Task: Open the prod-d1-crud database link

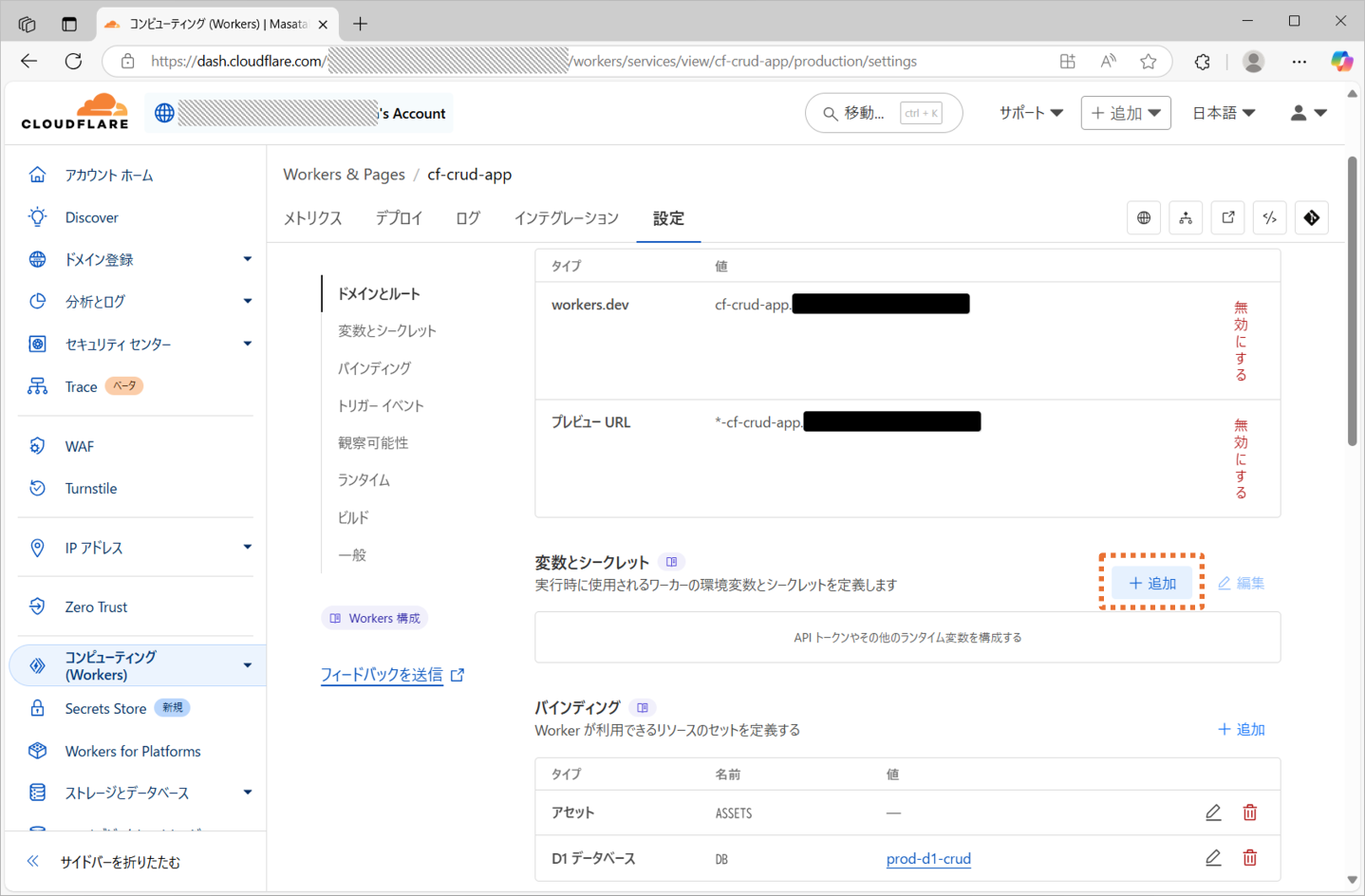Action: coord(928,858)
